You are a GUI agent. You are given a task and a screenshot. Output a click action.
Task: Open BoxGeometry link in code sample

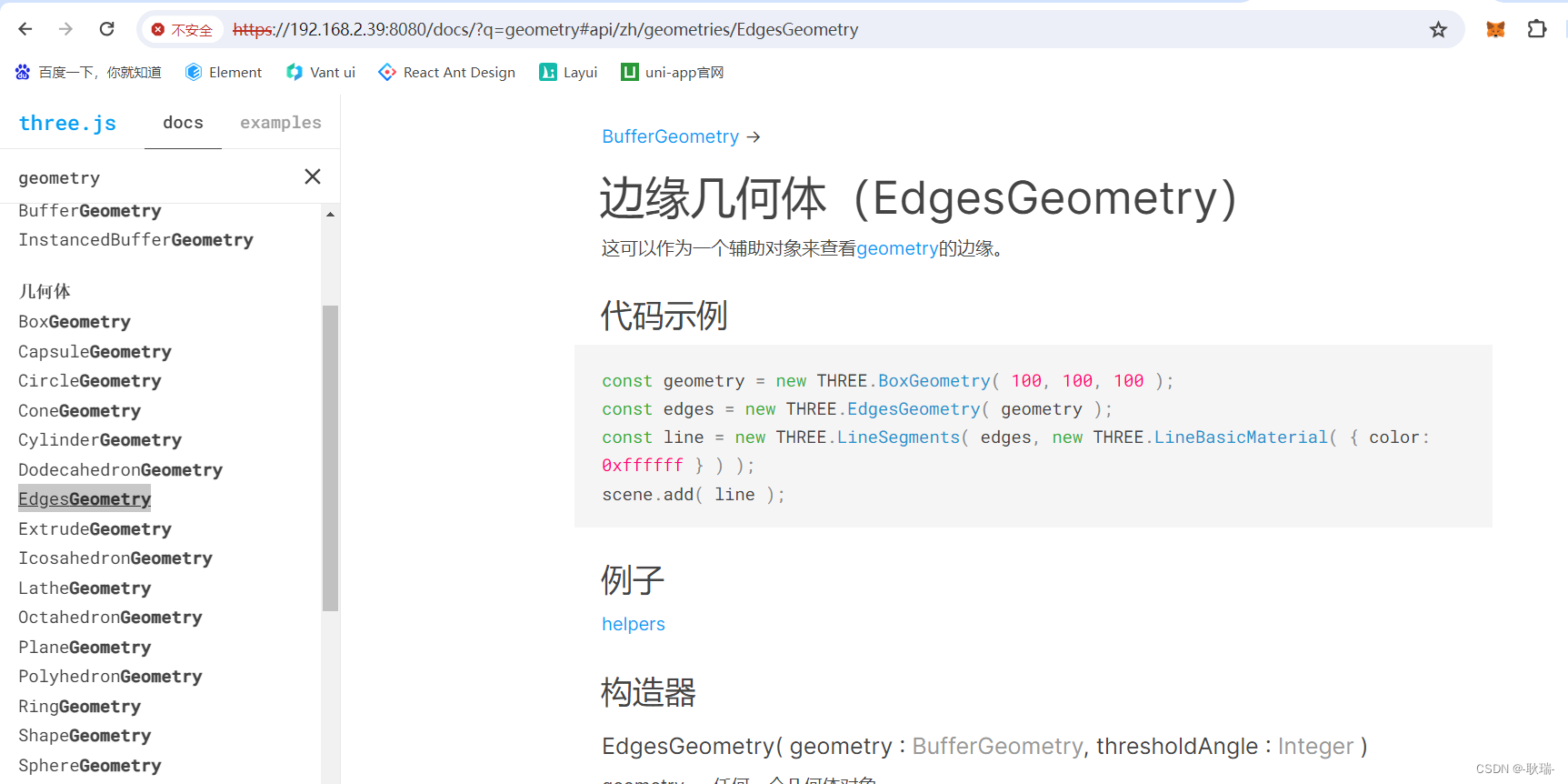click(934, 381)
